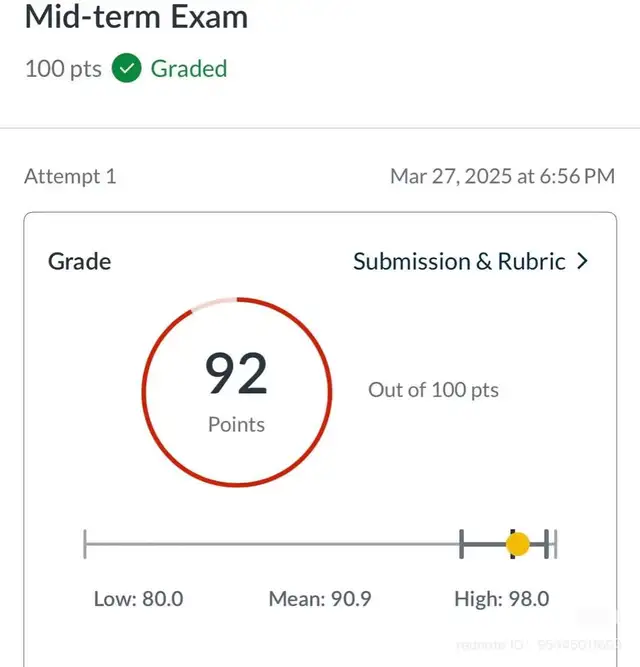Click the red progress ring arc
The height and width of the screenshot is (667, 640).
coord(330,392)
